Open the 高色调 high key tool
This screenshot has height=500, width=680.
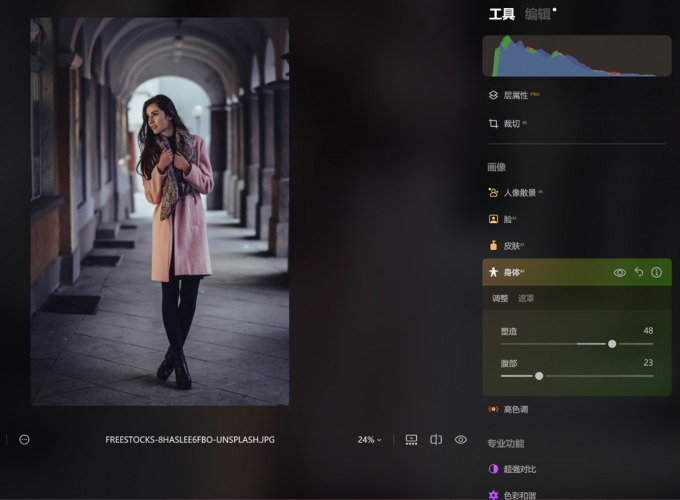[x=516, y=409]
